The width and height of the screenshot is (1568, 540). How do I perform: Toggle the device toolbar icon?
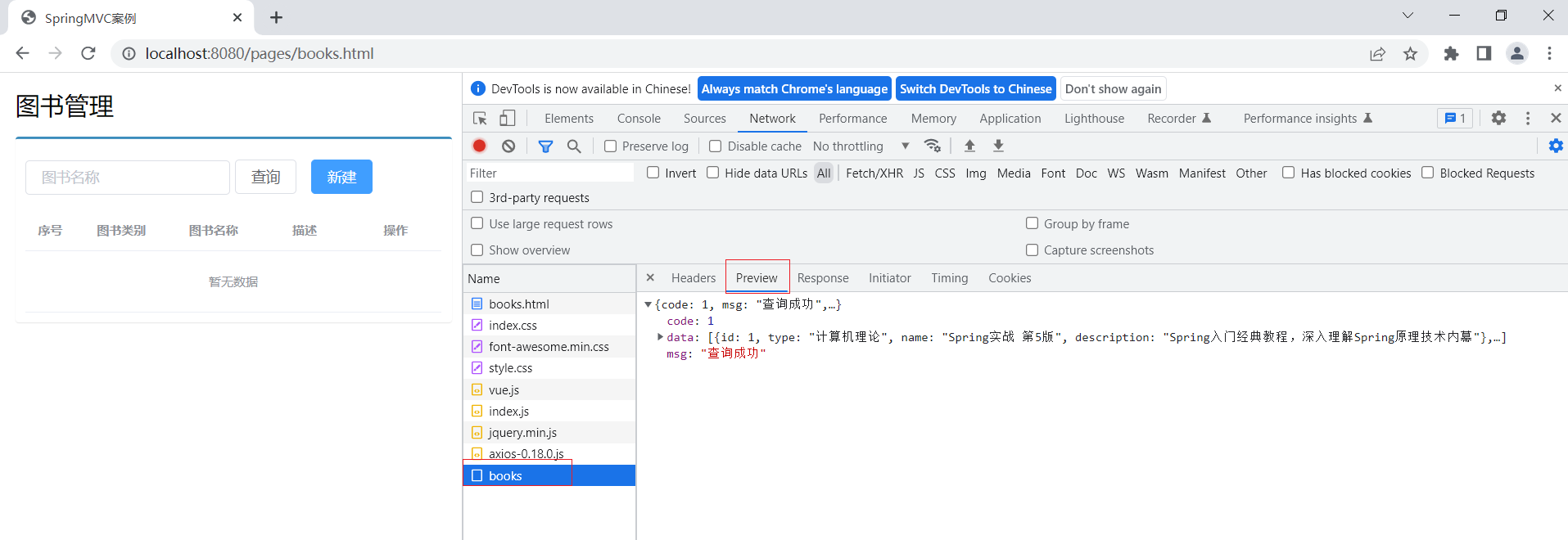coord(508,119)
